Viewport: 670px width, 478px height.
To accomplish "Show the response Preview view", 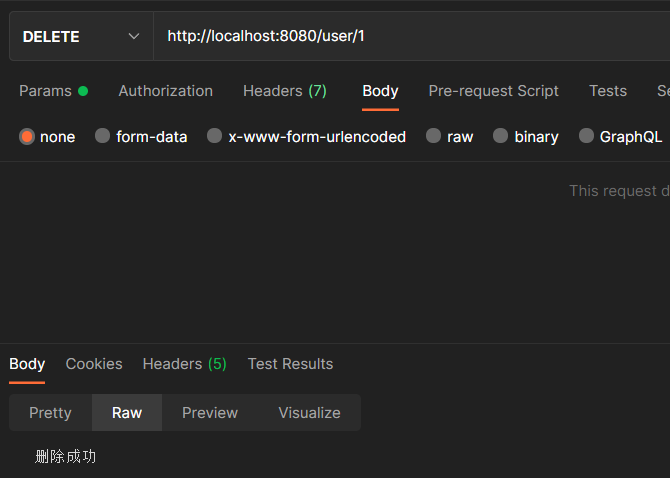I will click(x=210, y=413).
